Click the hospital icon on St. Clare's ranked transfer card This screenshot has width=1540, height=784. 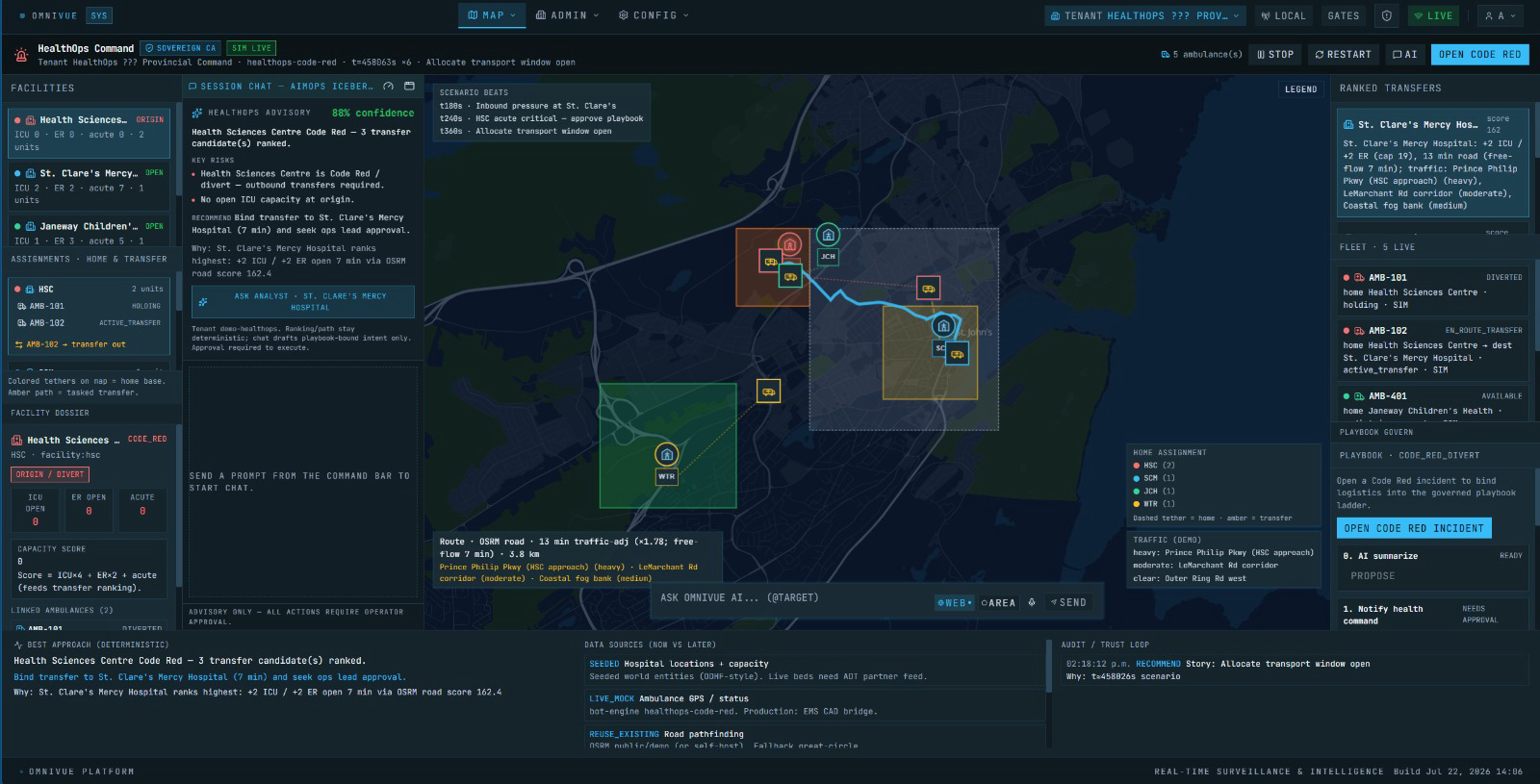[1348, 124]
